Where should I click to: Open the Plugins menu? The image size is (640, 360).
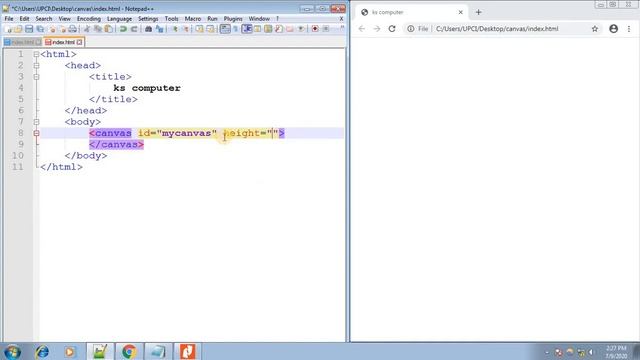pos(233,19)
